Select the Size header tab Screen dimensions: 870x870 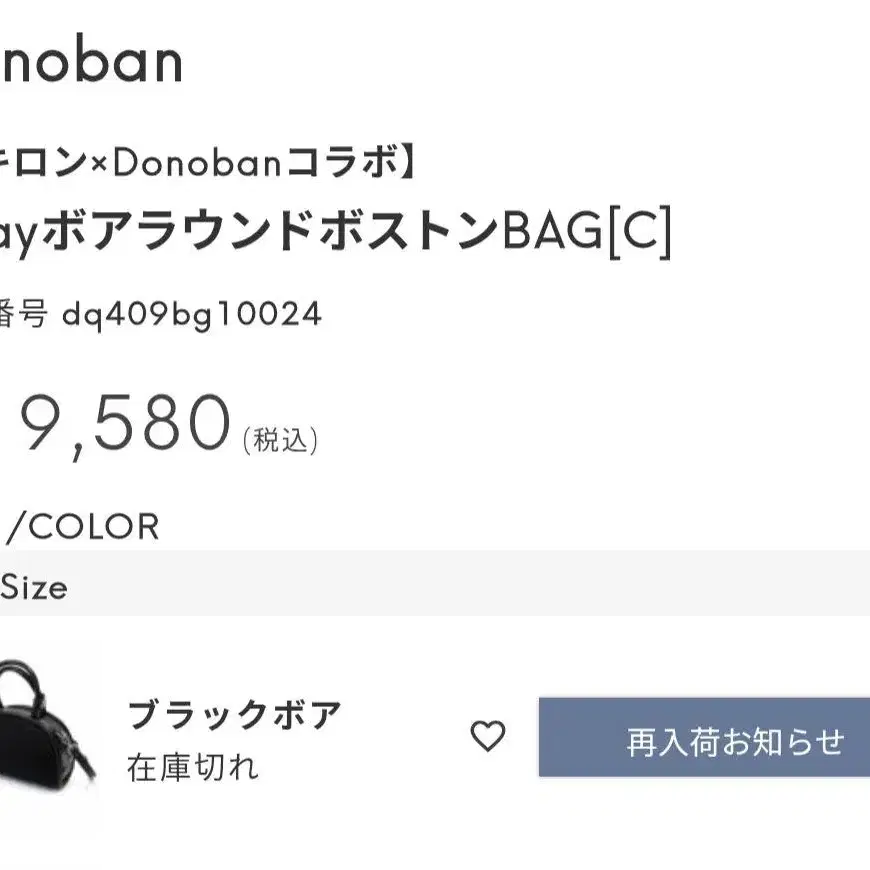[34, 587]
